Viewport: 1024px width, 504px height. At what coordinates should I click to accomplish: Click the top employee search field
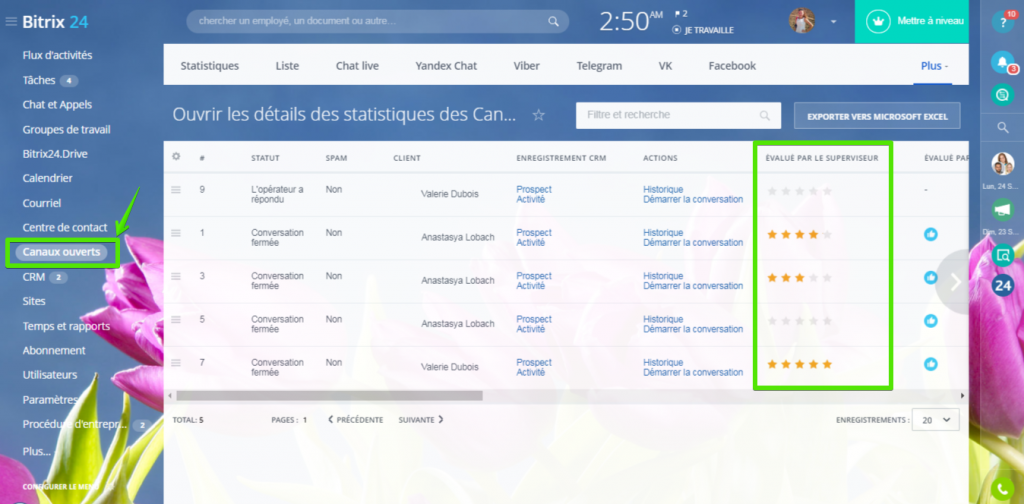click(x=377, y=22)
